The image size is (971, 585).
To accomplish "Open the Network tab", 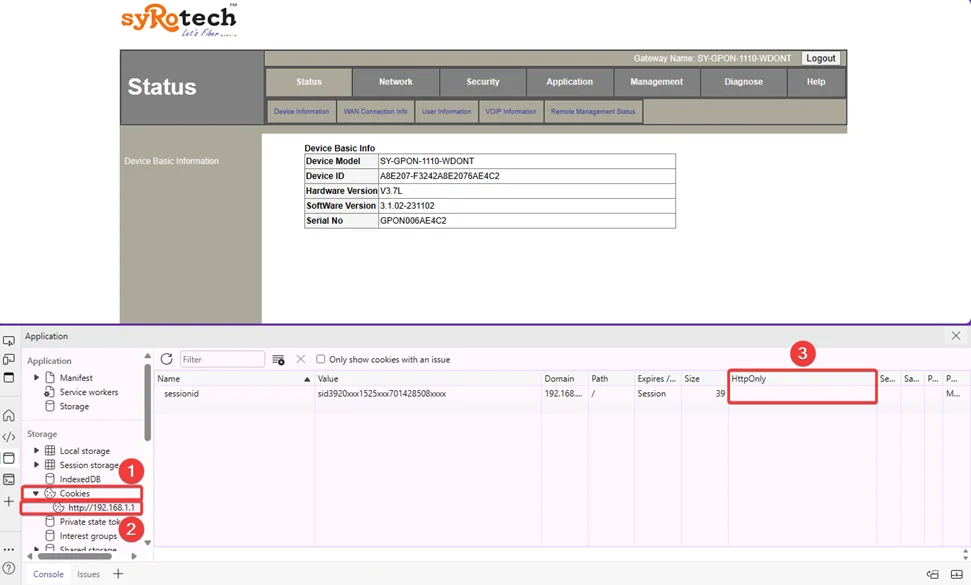I will (x=396, y=82).
